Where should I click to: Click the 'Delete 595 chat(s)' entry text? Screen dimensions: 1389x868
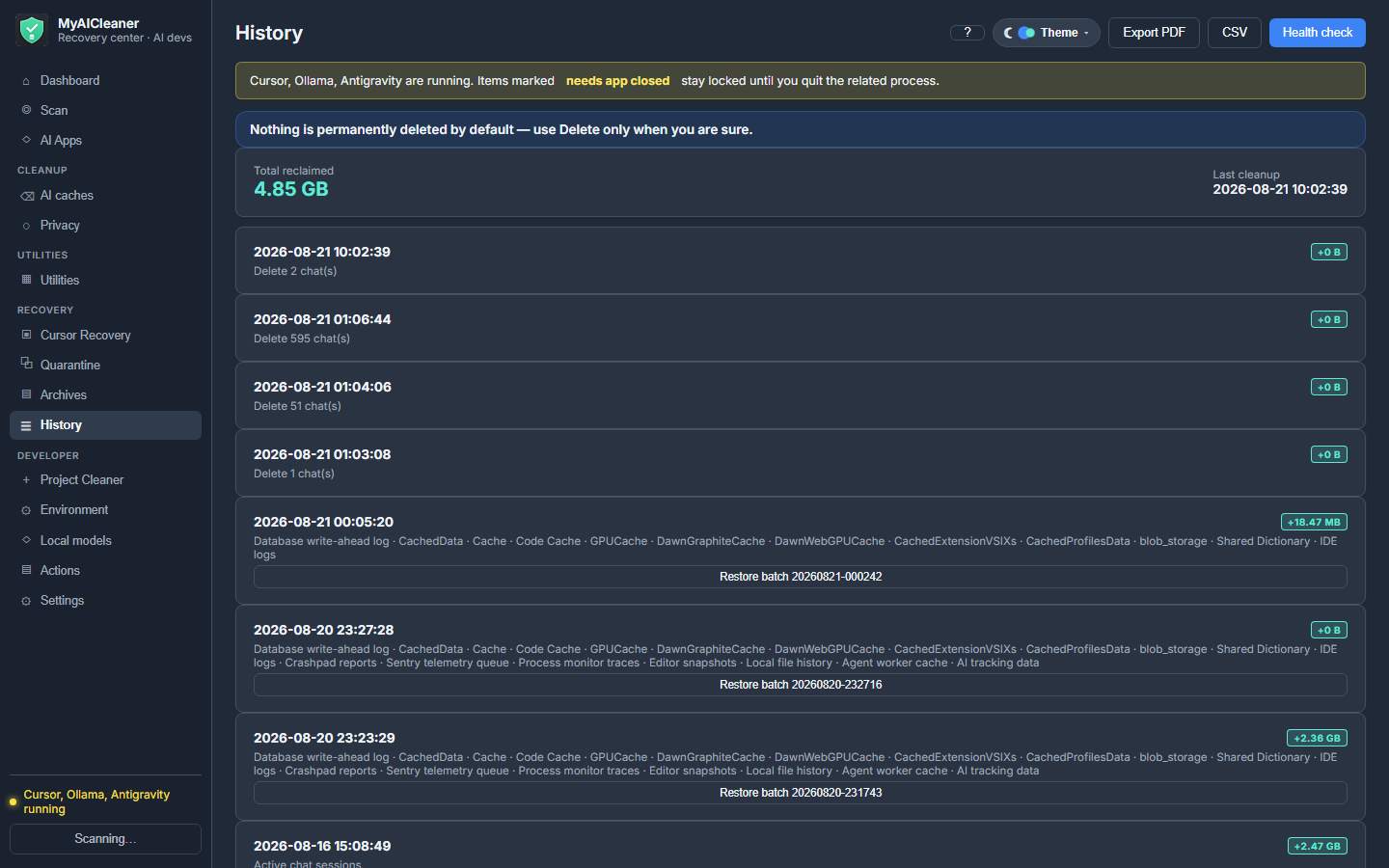pos(302,339)
